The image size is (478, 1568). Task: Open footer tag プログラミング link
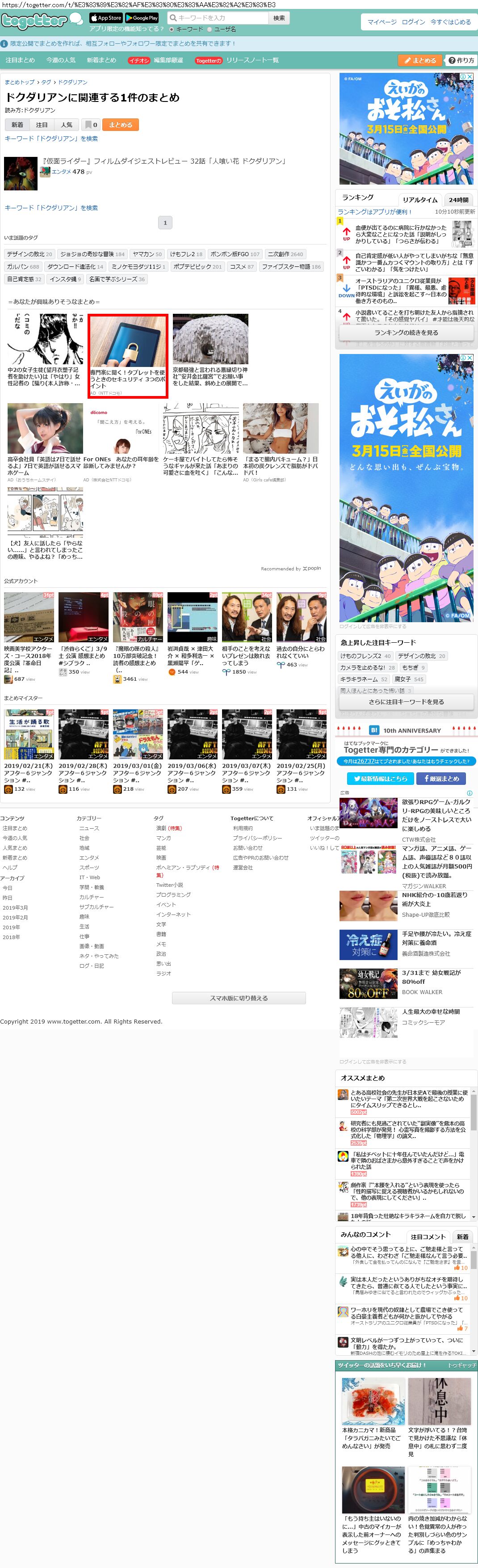pos(173,895)
